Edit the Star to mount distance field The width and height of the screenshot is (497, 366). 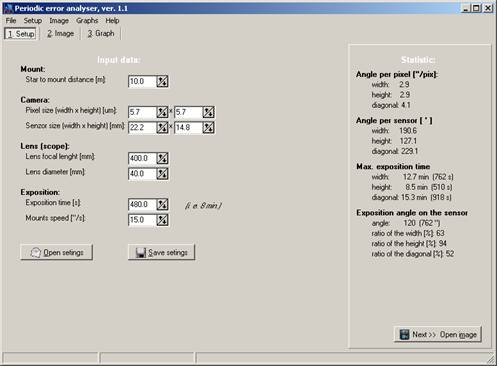pos(142,81)
